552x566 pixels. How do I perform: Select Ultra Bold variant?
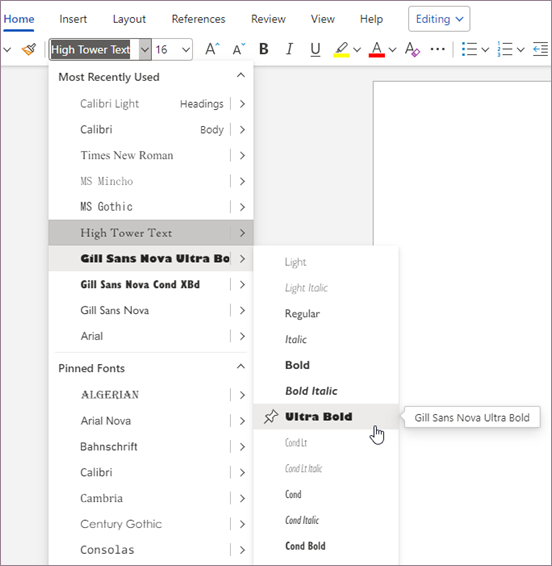pyautogui.click(x=326, y=417)
